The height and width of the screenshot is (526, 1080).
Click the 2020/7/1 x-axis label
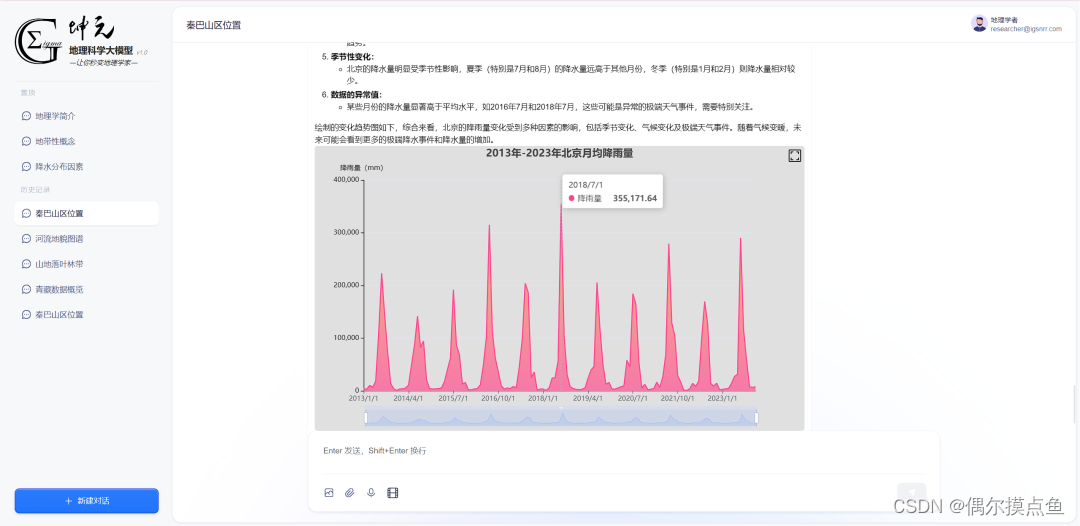coord(632,398)
